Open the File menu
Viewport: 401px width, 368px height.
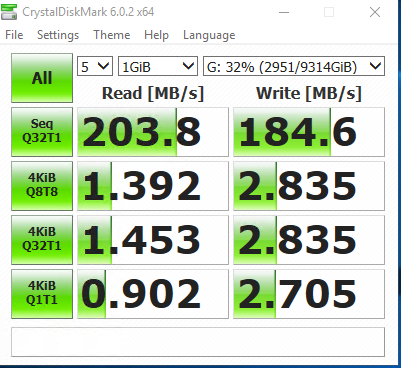pos(14,35)
